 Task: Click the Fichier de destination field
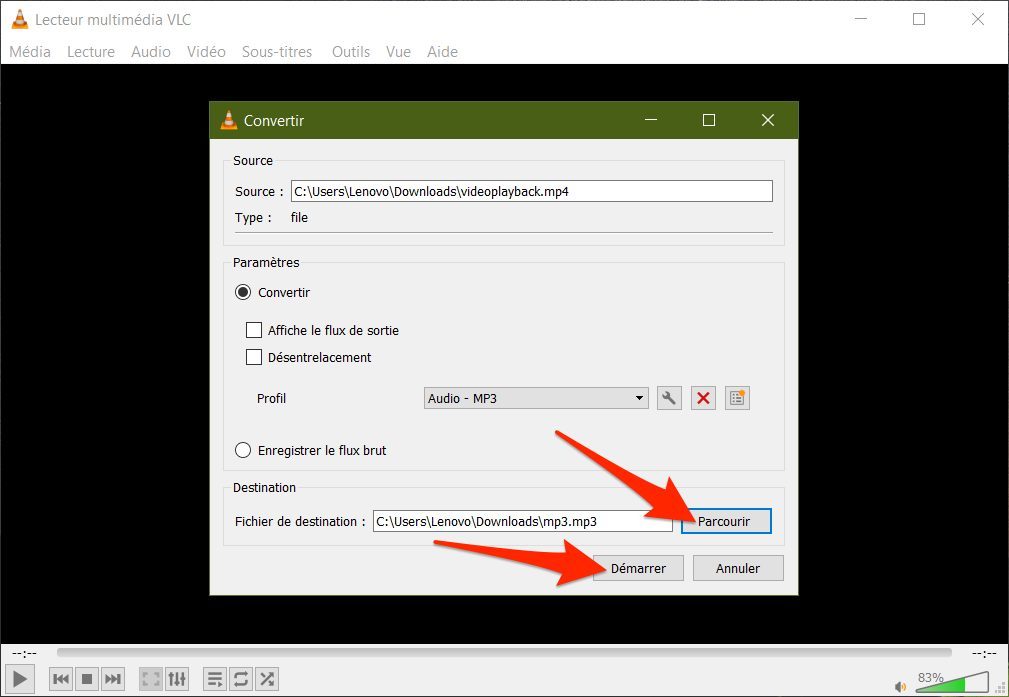[x=523, y=521]
